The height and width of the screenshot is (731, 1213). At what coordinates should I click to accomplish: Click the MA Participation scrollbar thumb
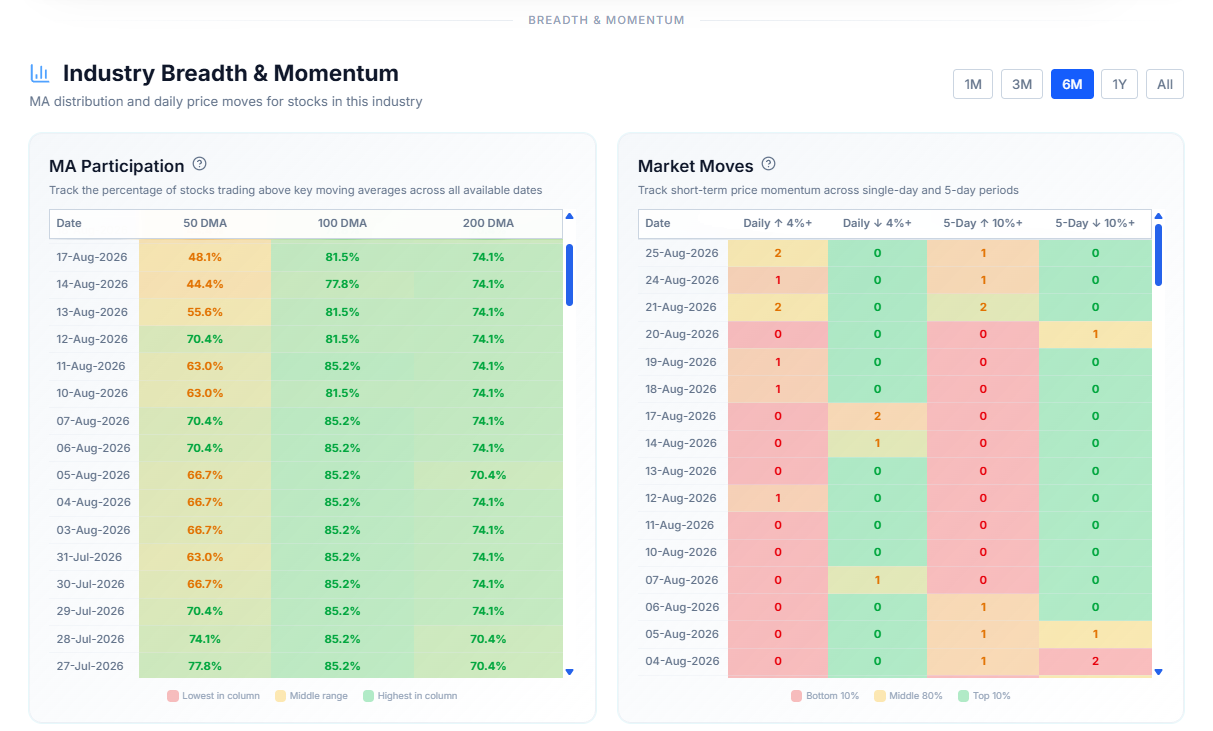[569, 274]
